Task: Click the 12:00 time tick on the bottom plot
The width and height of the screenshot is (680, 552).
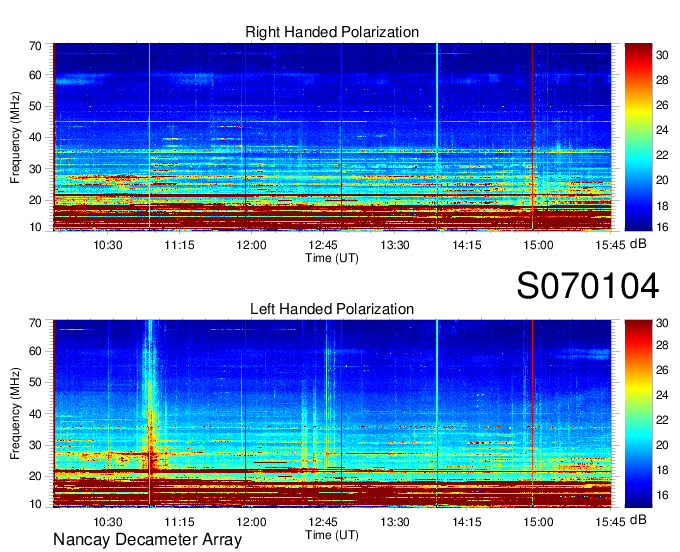Action: pos(251,522)
